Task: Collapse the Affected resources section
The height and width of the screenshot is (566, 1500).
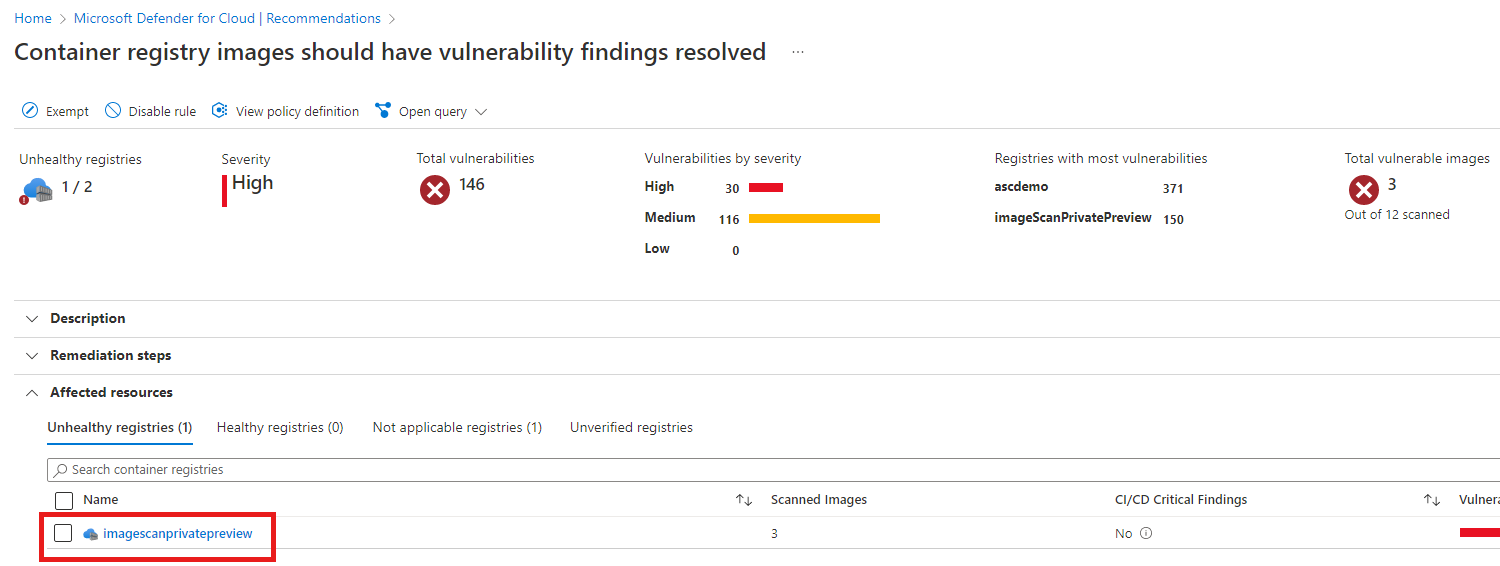Action: tap(31, 392)
